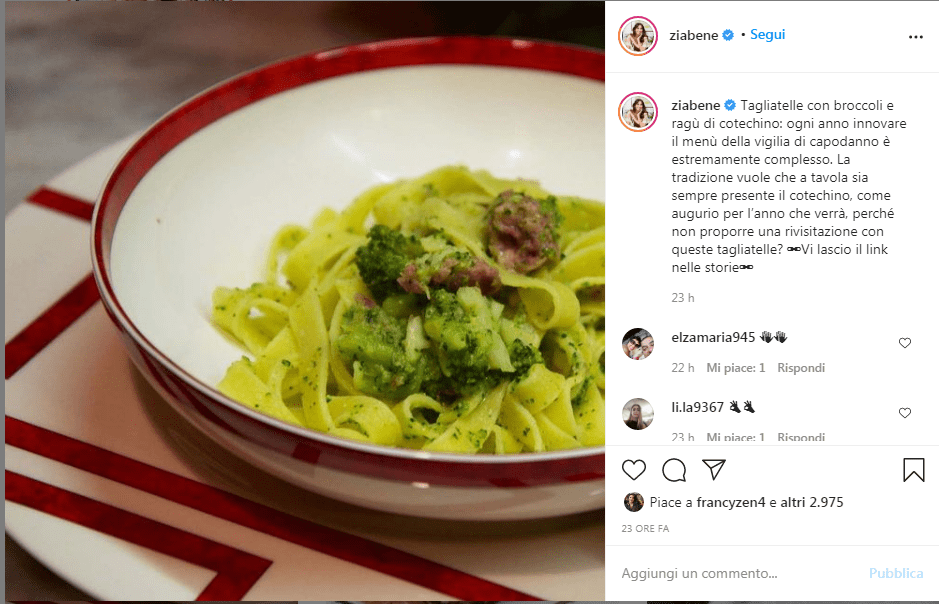Follow ziabene with the Segui link
Screen dimensions: 939x604
pos(767,35)
